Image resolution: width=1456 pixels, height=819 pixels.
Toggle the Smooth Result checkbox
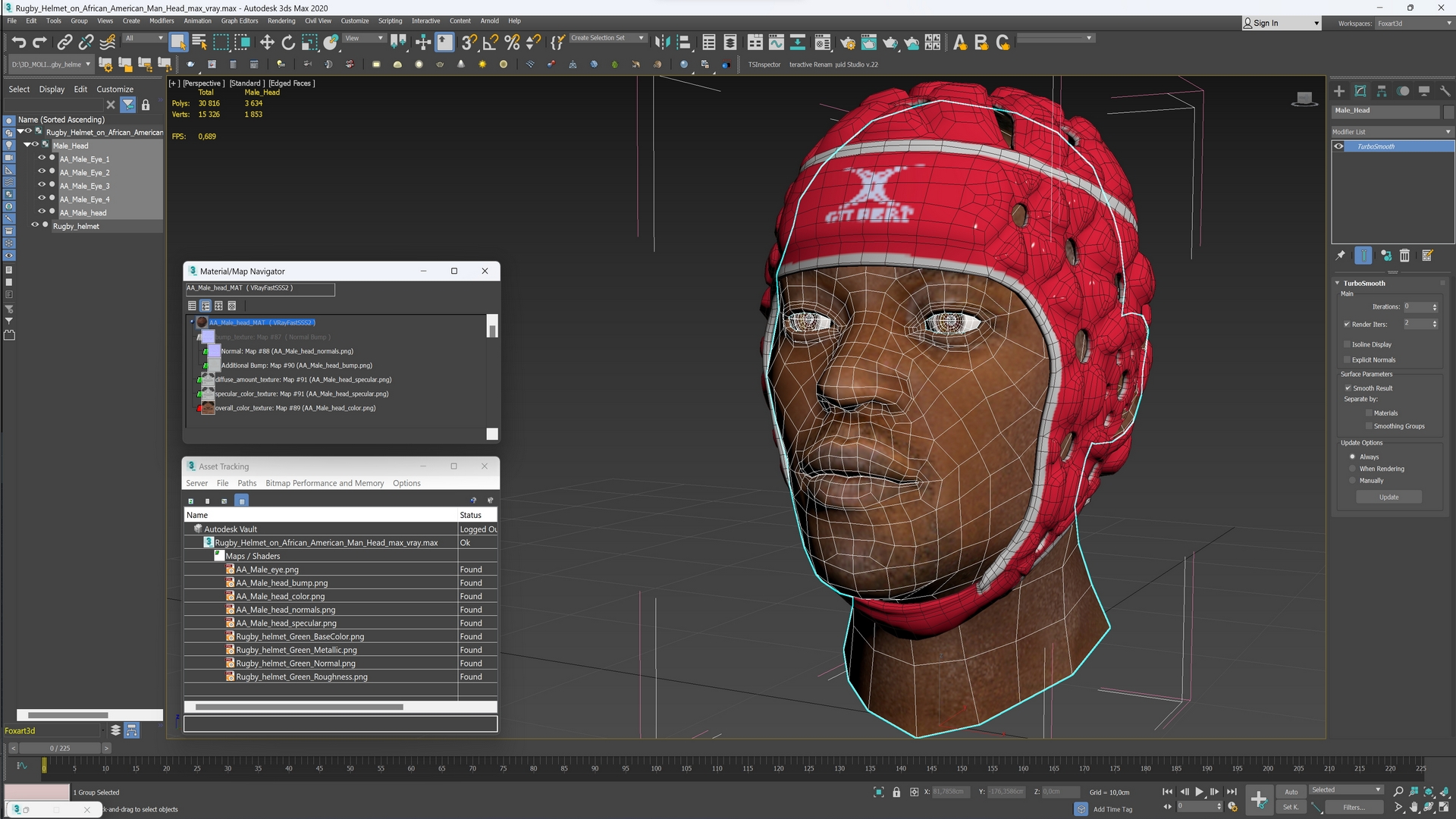[x=1348, y=388]
